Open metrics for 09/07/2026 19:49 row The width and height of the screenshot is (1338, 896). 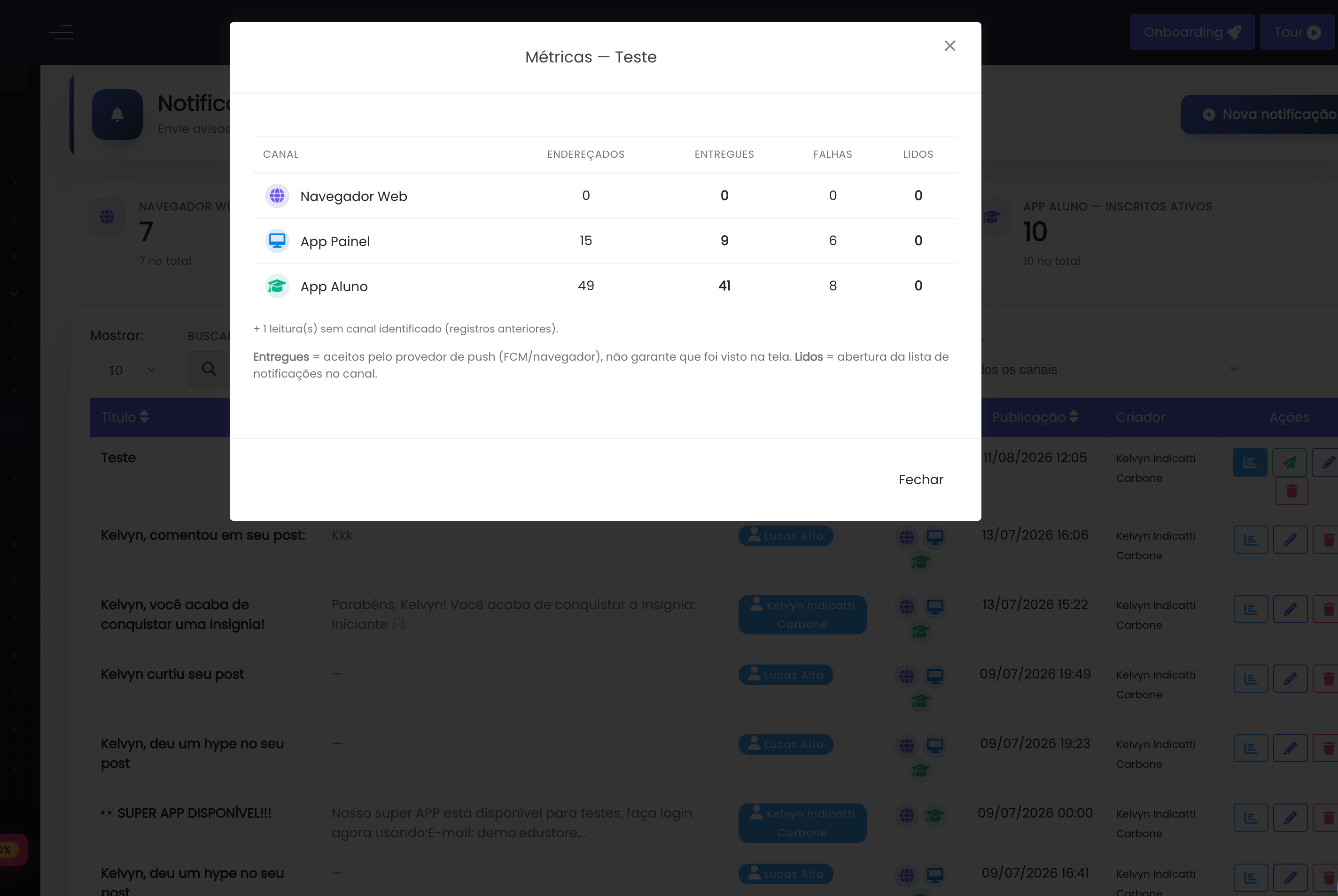pos(1251,679)
